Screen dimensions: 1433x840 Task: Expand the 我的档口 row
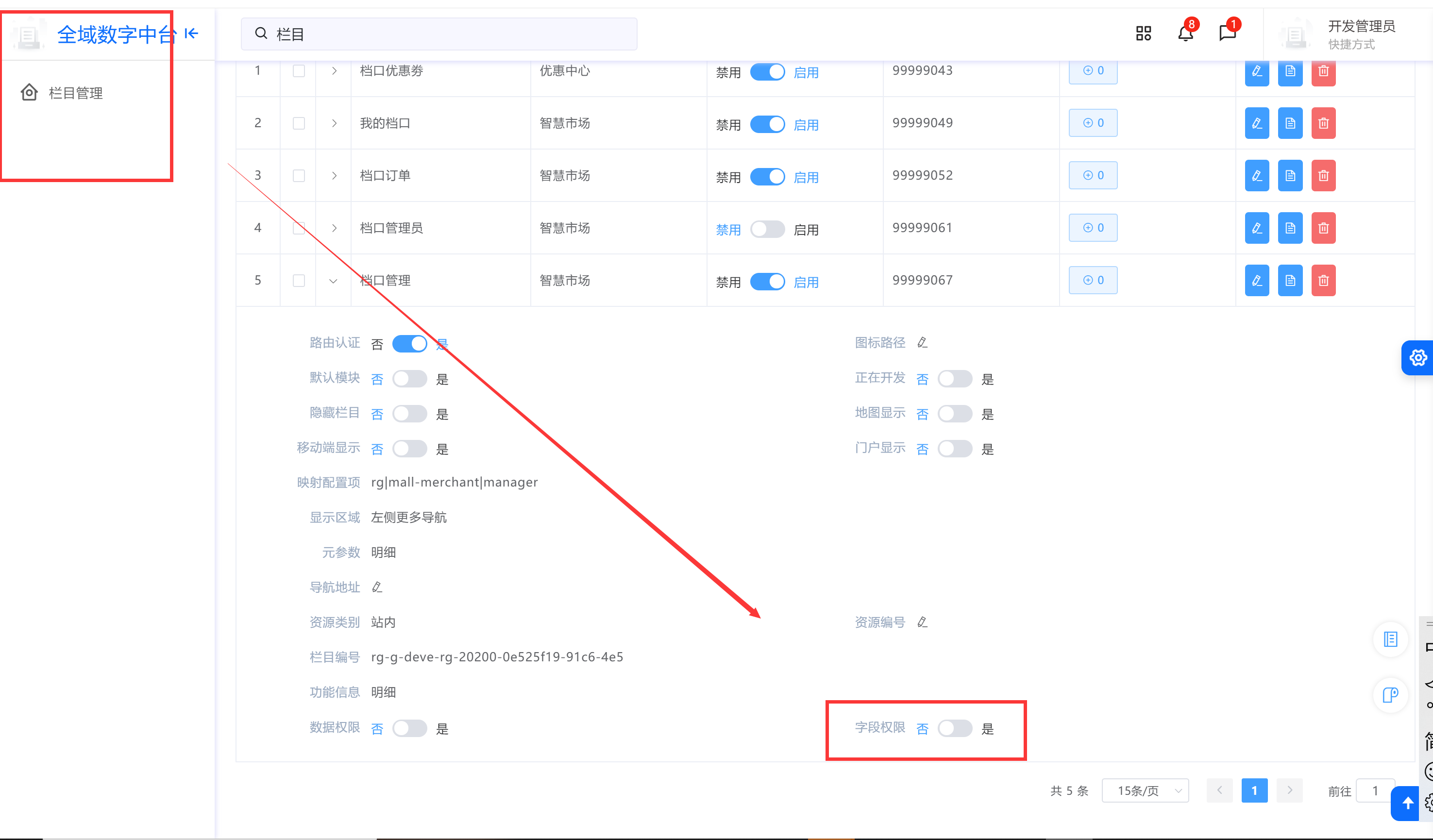(x=334, y=123)
